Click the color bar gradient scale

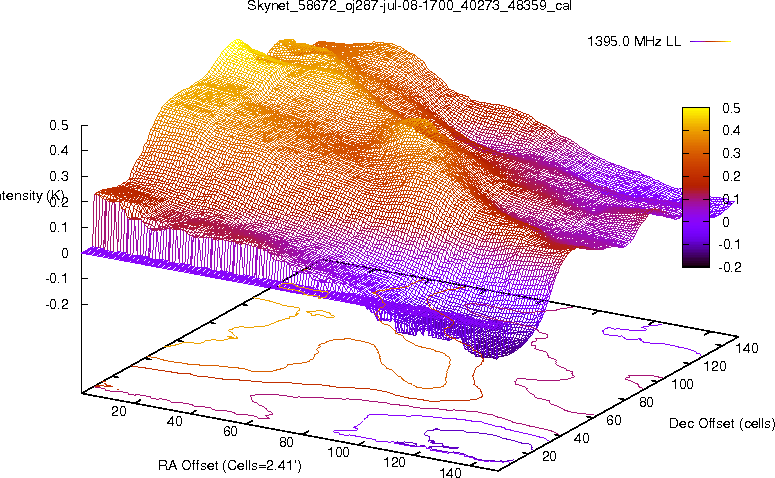pyautogui.click(x=695, y=187)
